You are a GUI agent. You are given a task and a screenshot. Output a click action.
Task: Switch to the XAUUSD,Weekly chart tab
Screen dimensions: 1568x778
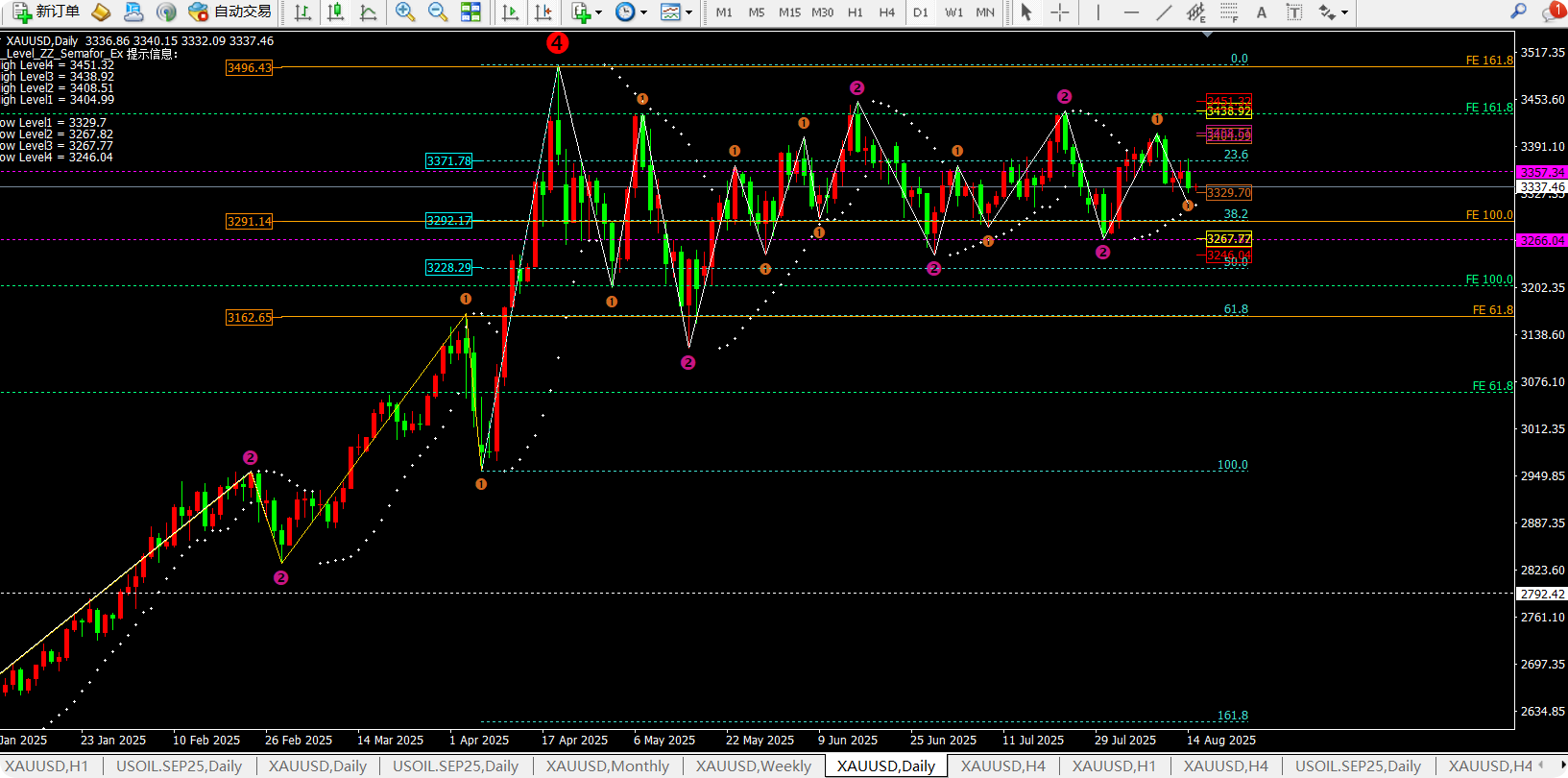(x=753, y=766)
